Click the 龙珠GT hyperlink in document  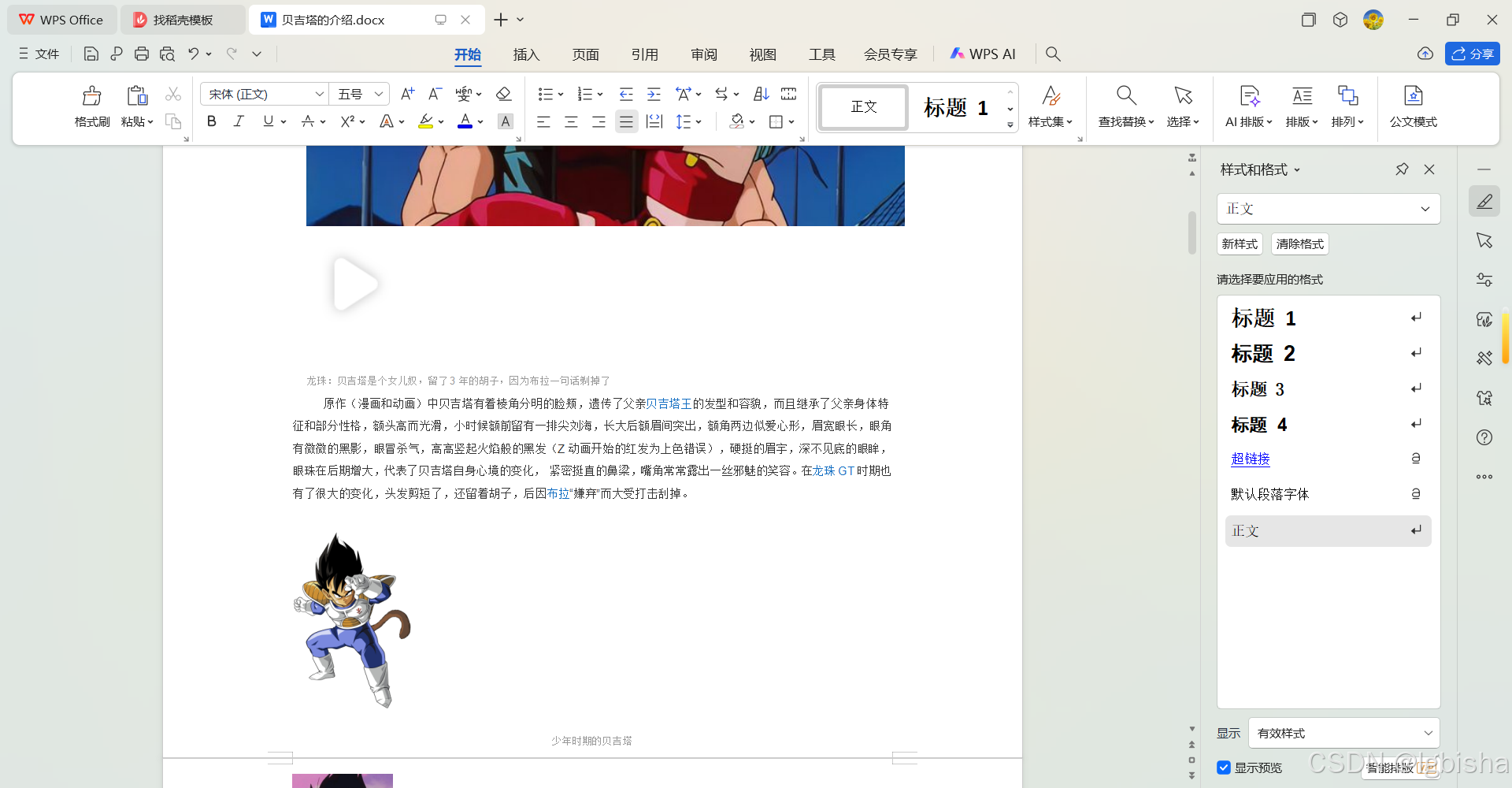834,470
